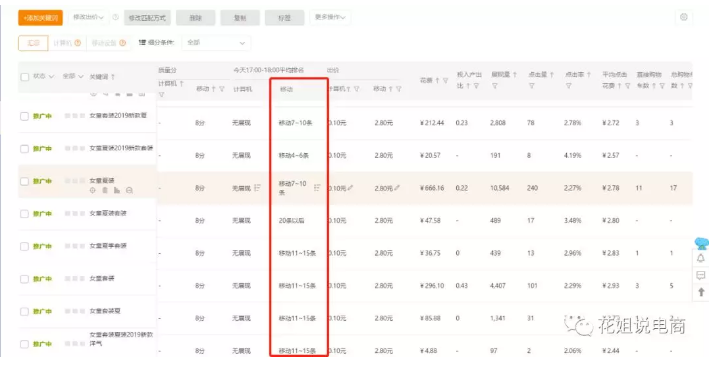Click the help icon on 计算机 tab
The height and width of the screenshot is (376, 728).
click(x=78, y=43)
